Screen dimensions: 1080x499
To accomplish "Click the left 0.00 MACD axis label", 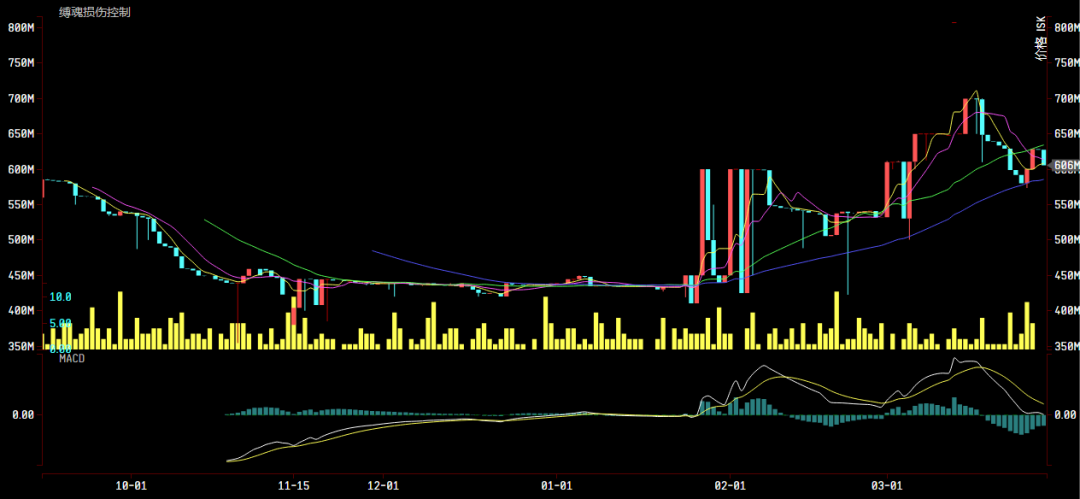I will [x=23, y=414].
